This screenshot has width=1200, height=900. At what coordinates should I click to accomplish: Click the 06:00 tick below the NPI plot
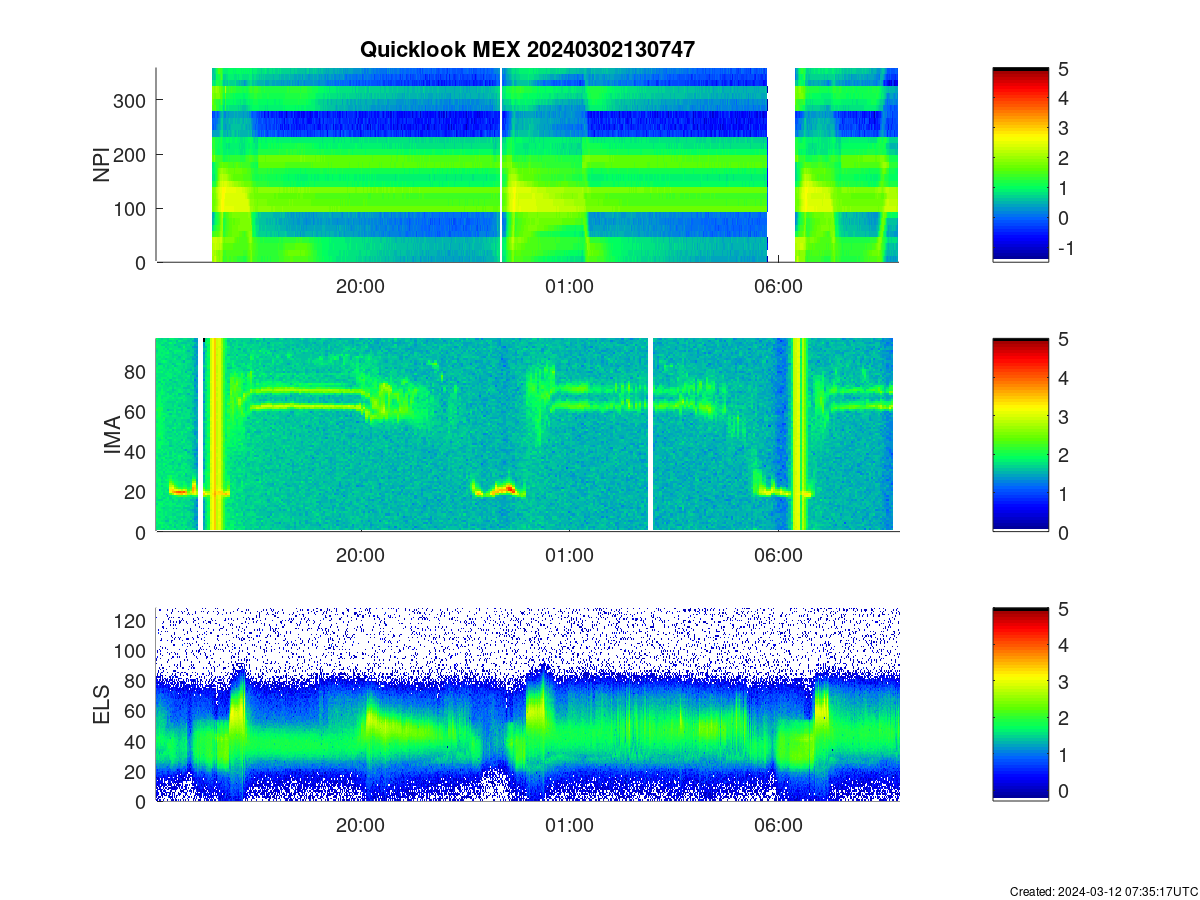778,286
